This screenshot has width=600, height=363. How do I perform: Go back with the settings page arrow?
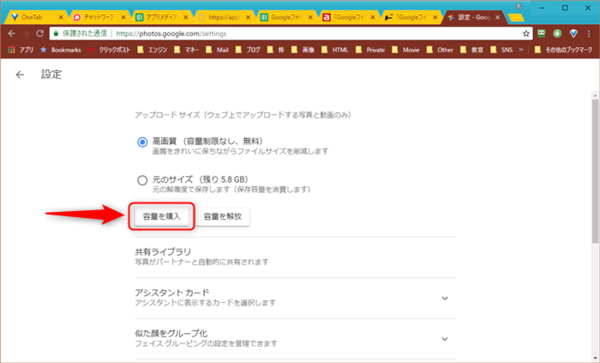20,75
